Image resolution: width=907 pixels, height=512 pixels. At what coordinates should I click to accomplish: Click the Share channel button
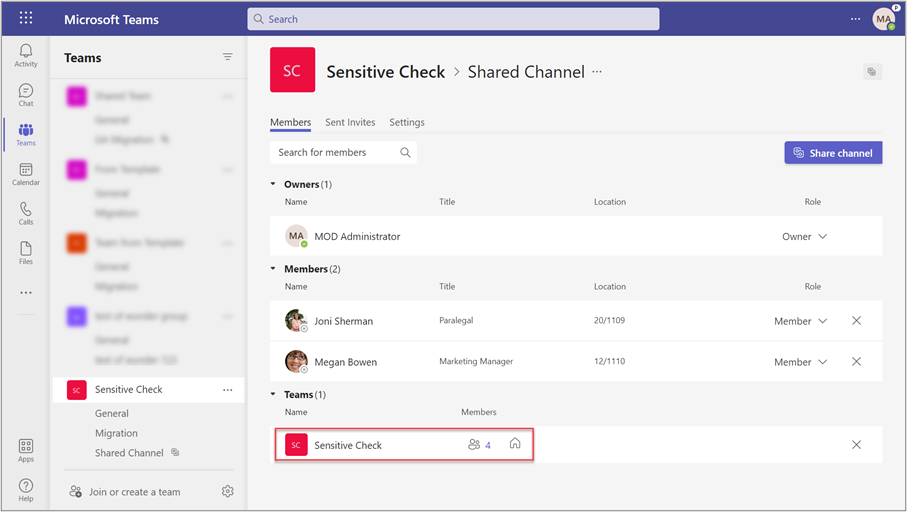tap(833, 153)
